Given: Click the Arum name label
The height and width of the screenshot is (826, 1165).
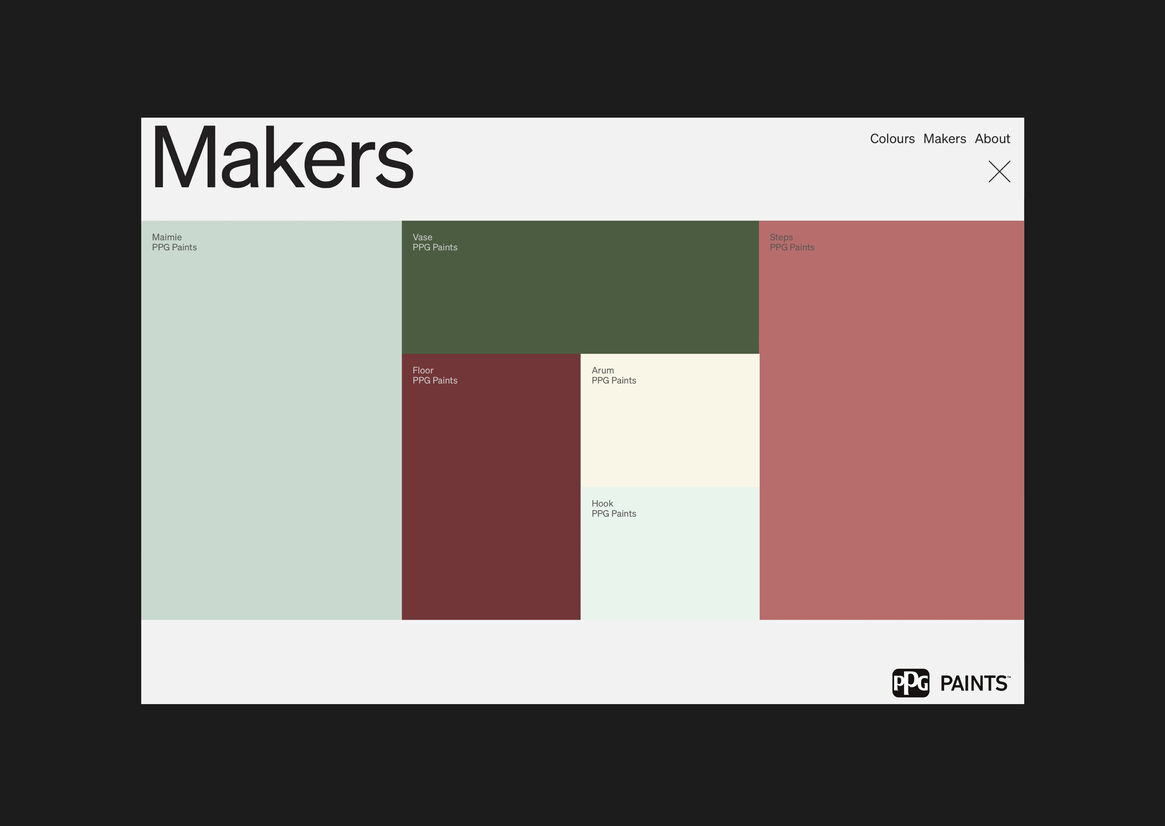Looking at the screenshot, I should pos(602,371).
